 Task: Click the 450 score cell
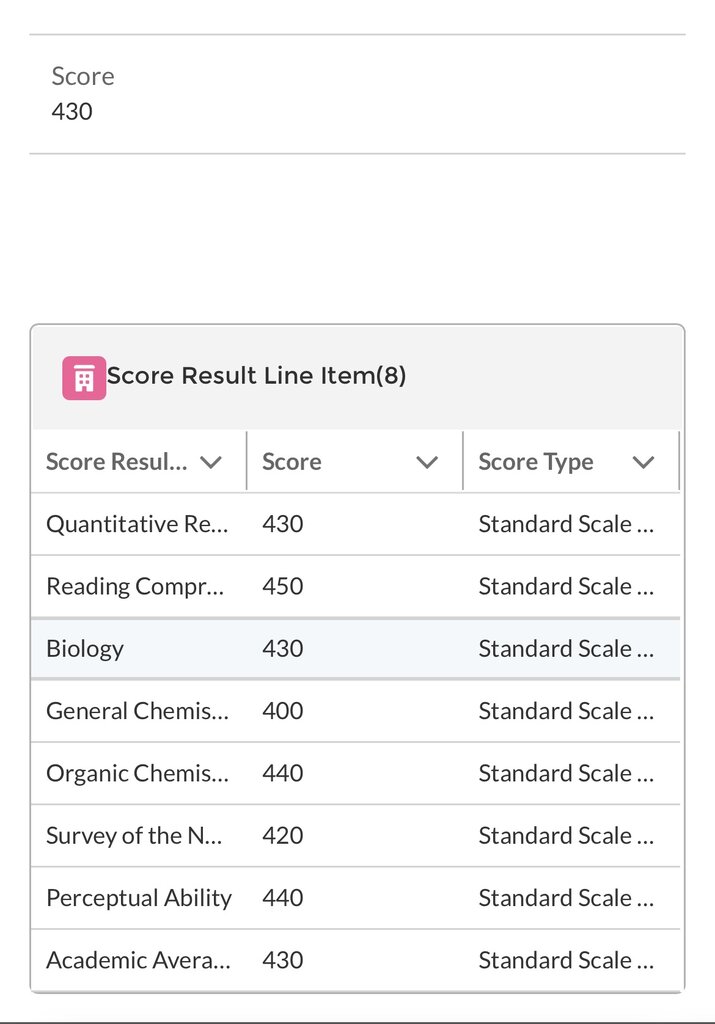coord(283,586)
